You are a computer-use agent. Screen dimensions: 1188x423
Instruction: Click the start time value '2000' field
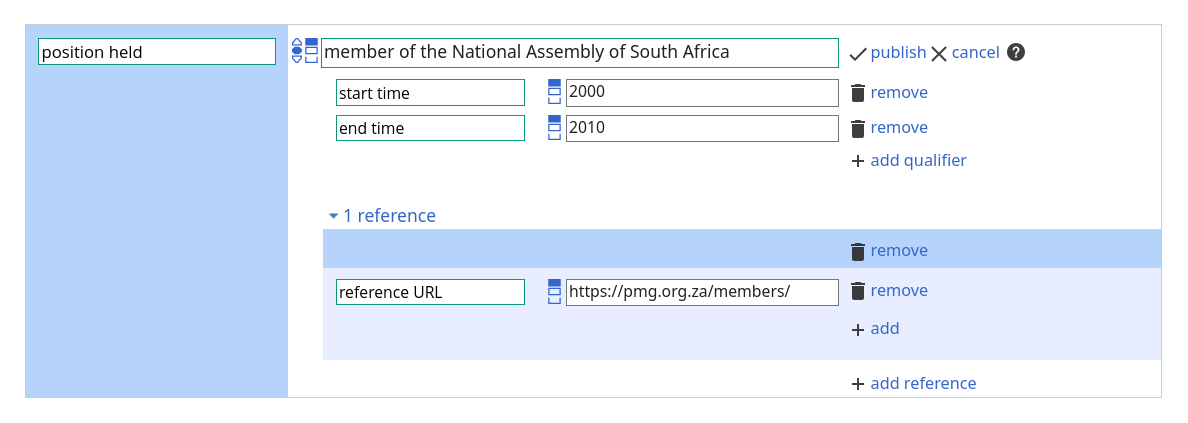701,93
